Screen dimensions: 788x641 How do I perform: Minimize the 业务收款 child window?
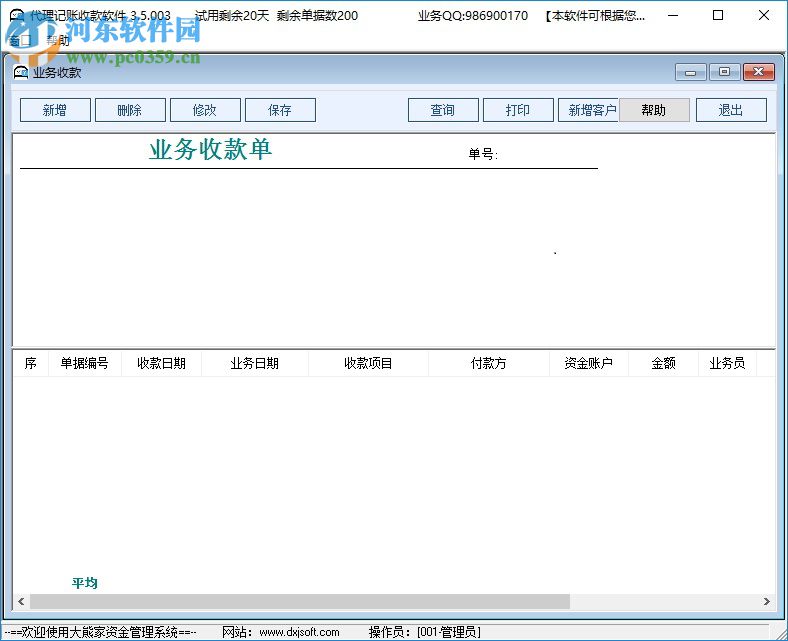(691, 72)
